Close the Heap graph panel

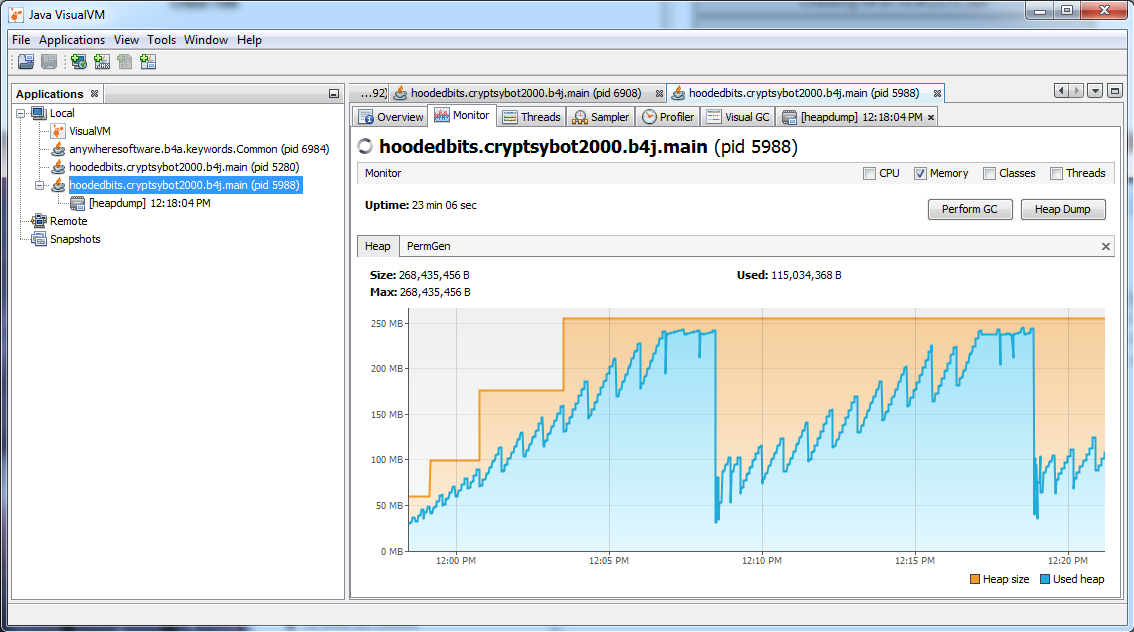point(1106,247)
